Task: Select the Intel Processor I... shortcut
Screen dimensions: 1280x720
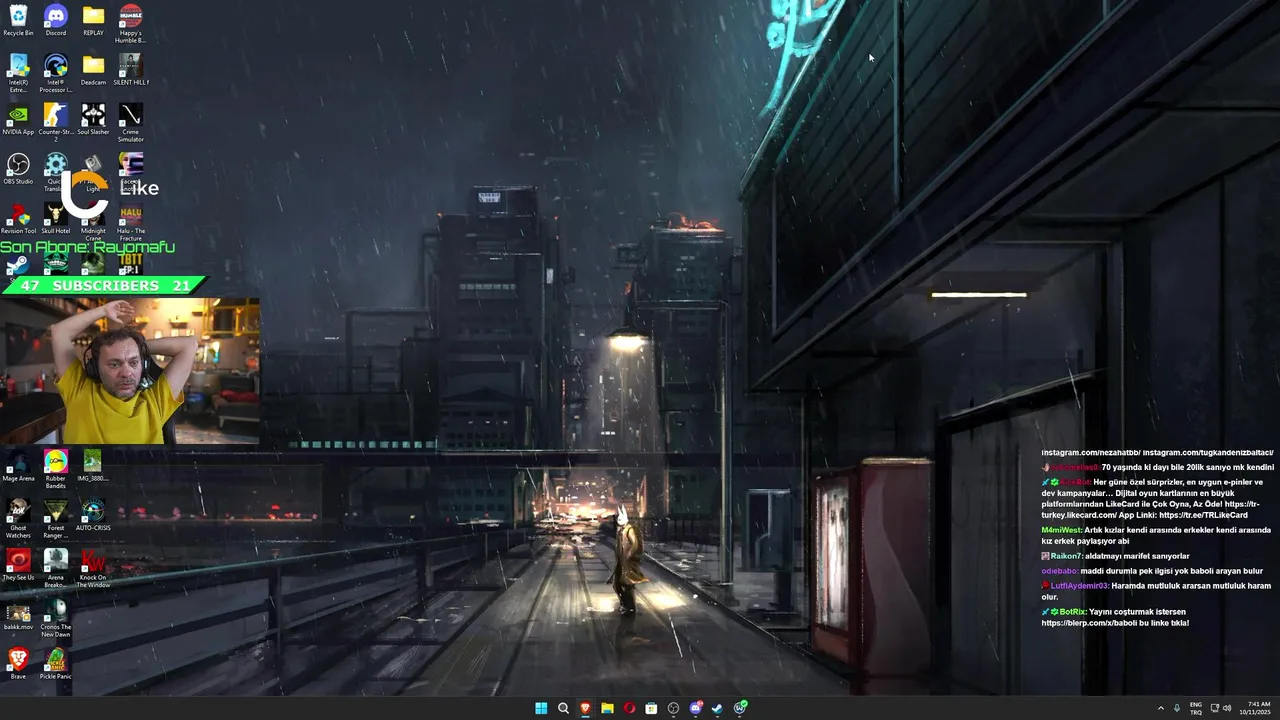Action: tap(56, 73)
